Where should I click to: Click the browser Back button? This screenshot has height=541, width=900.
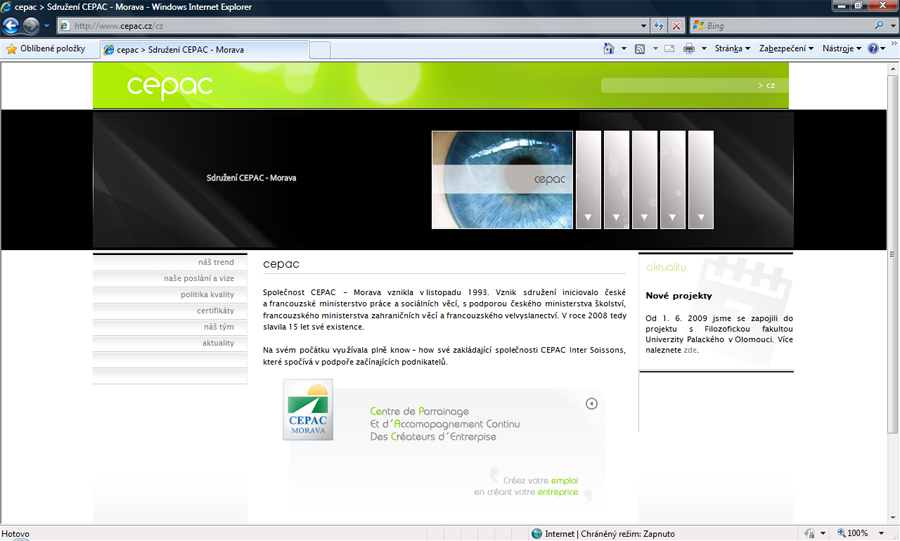point(12,25)
